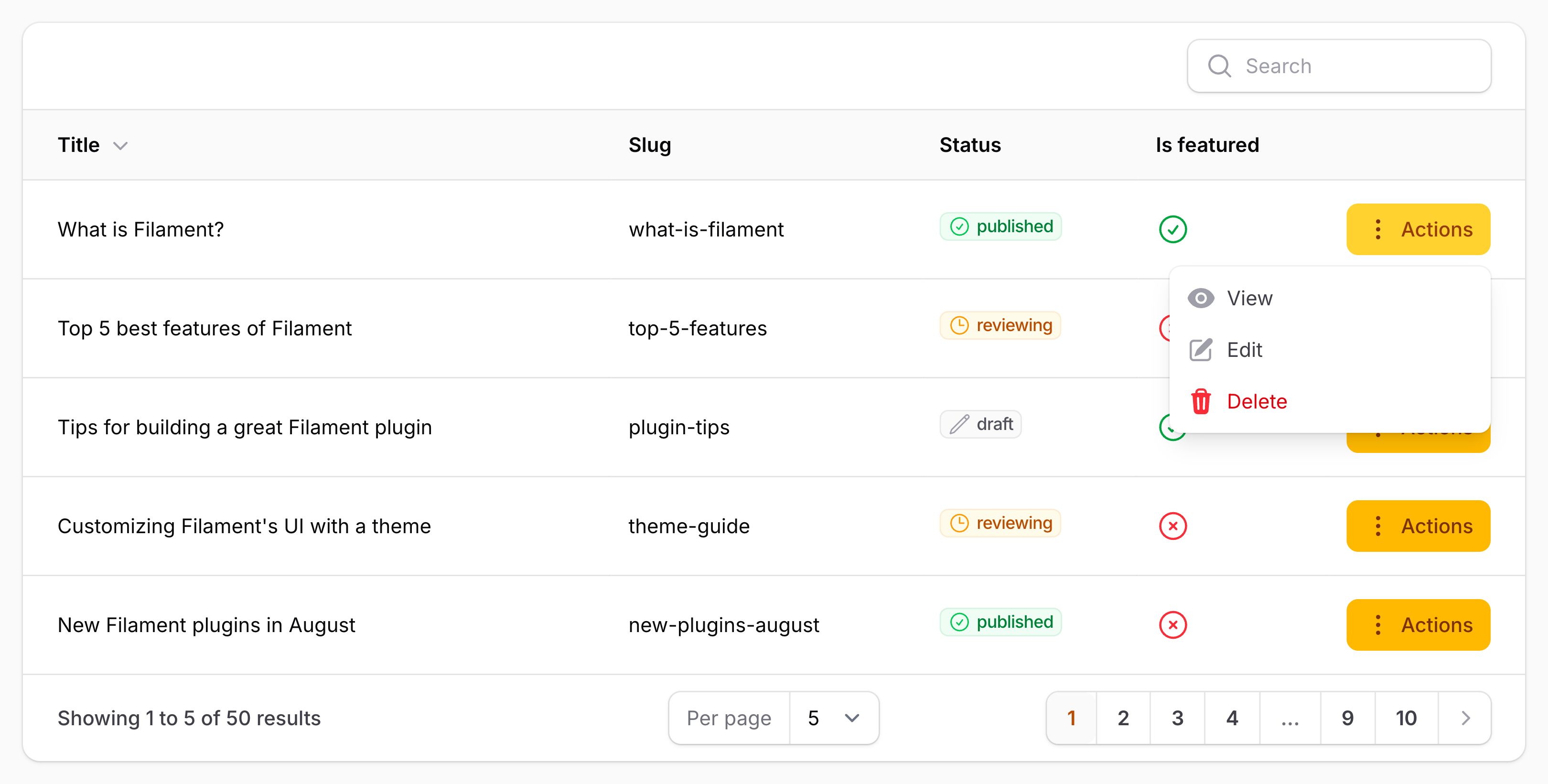Select View from the actions menu
1548x784 pixels.
pos(1249,299)
